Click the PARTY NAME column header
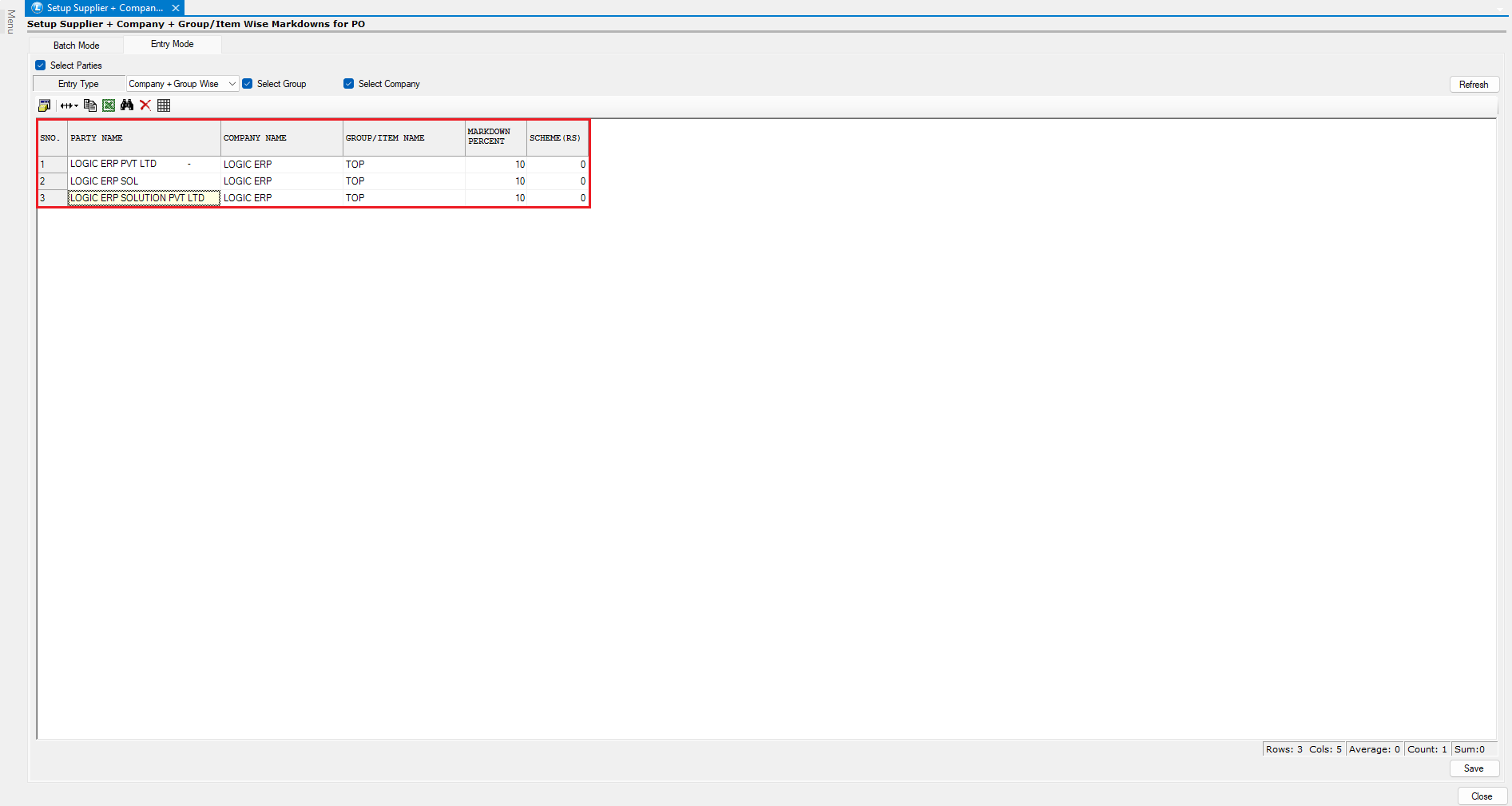1512x806 pixels. pyautogui.click(x=144, y=138)
